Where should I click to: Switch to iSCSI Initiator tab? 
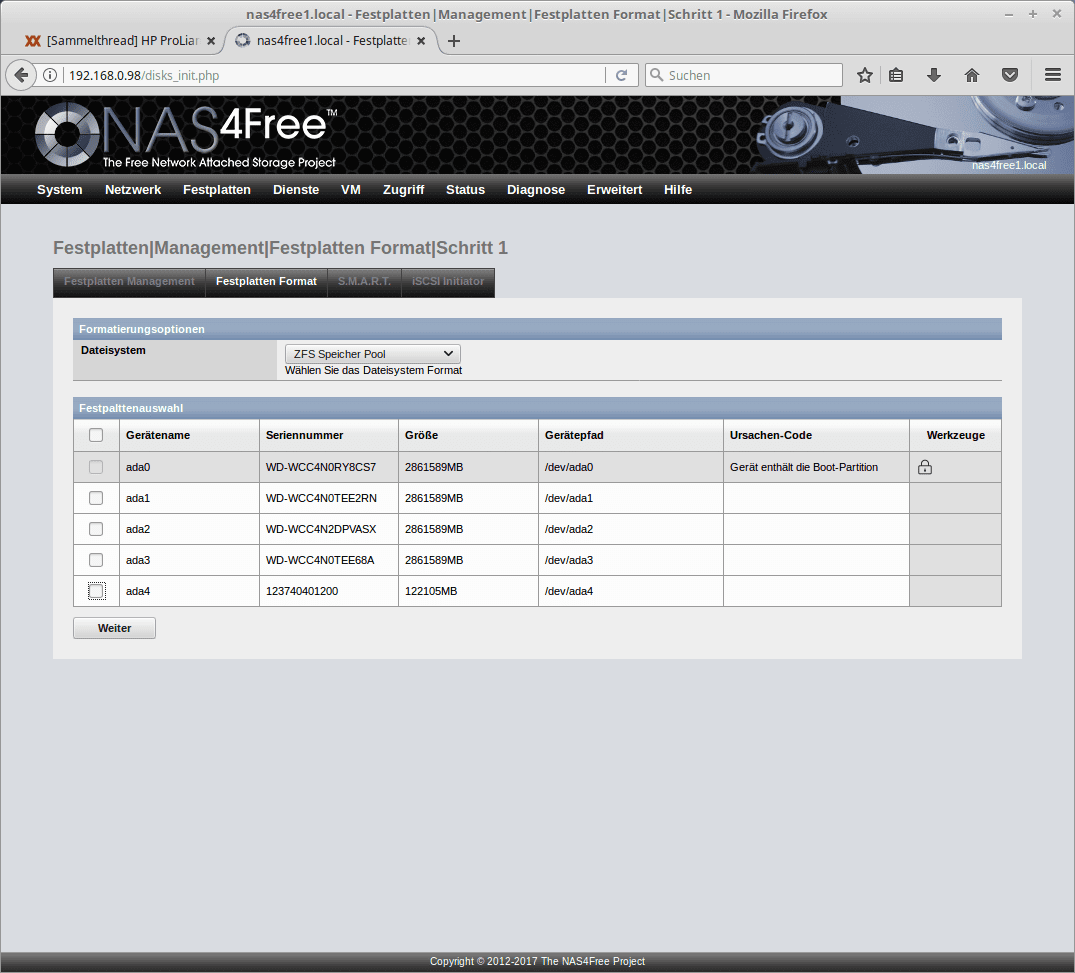coord(448,282)
